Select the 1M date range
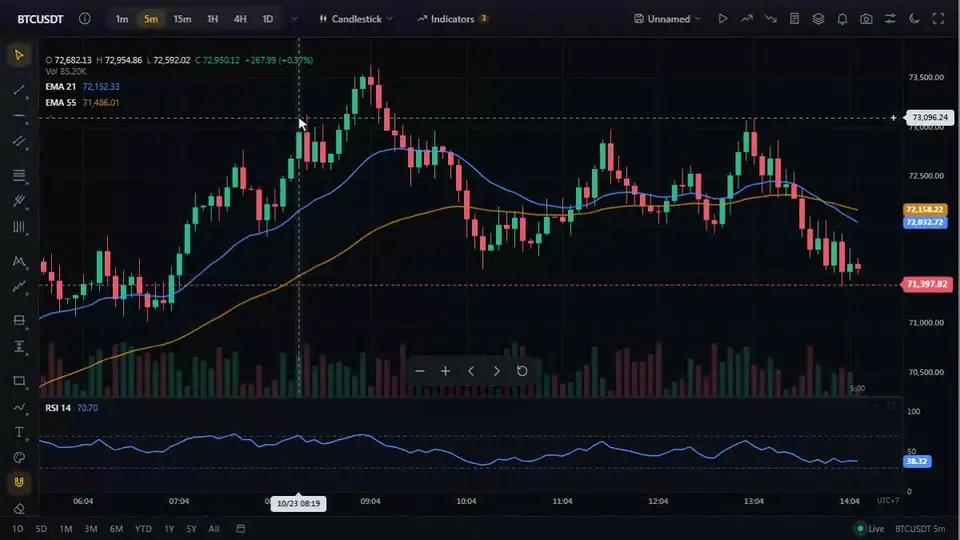 (66, 529)
